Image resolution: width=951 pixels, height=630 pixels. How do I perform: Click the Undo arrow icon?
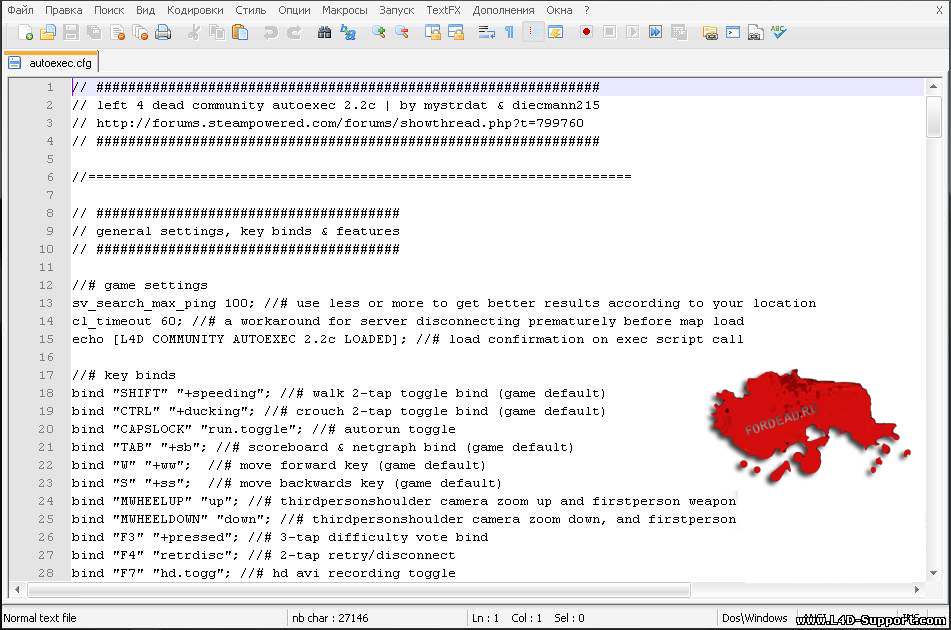tap(271, 32)
